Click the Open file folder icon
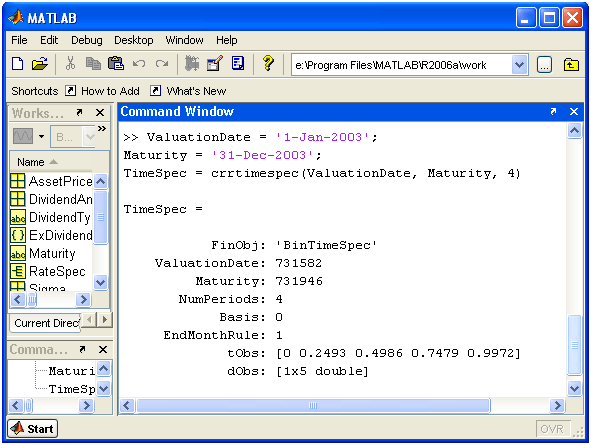 tap(40, 64)
